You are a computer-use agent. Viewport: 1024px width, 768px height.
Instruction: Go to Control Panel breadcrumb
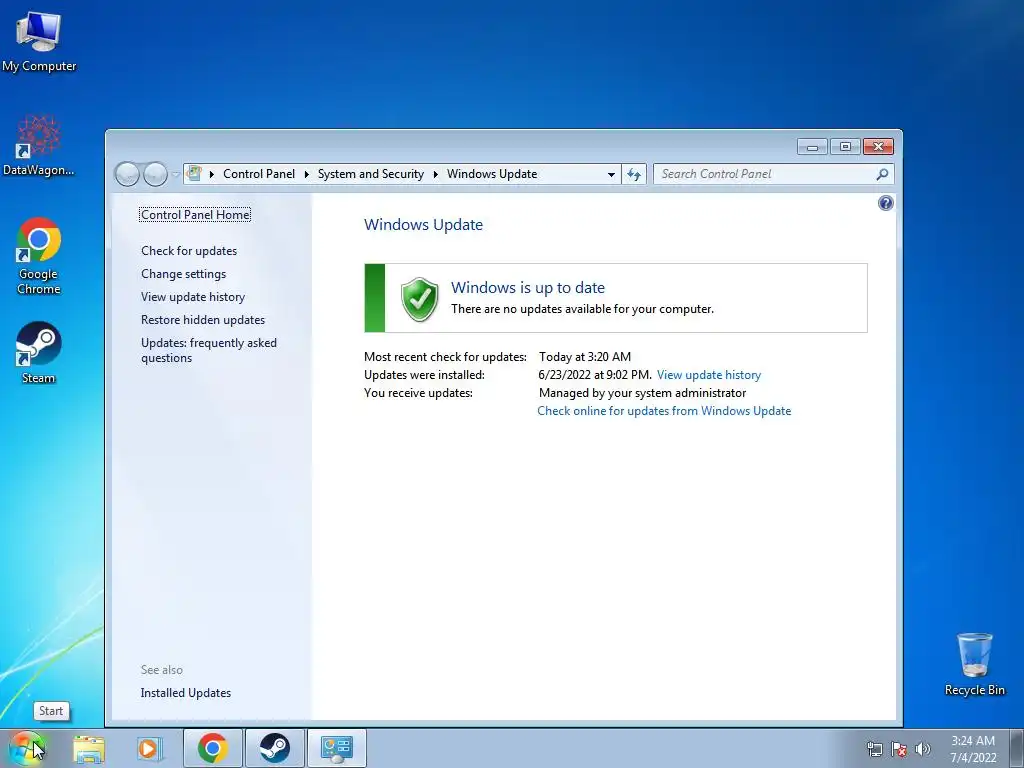pyautogui.click(x=259, y=174)
